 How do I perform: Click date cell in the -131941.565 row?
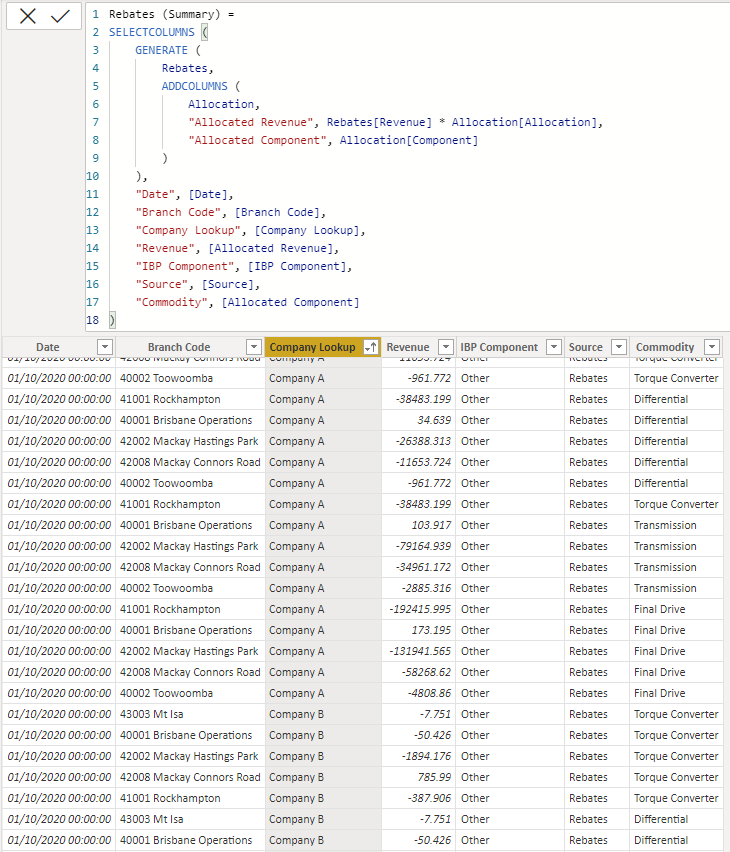pos(59,651)
